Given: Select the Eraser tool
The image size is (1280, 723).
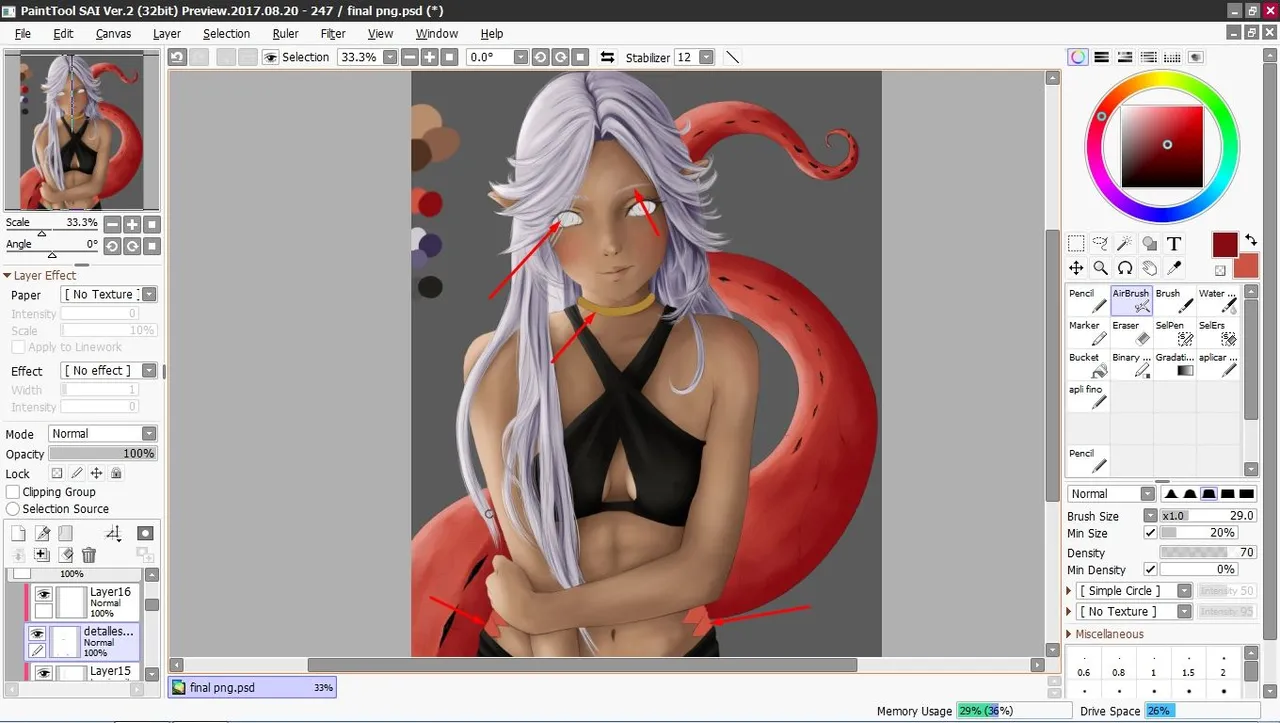Looking at the screenshot, I should tap(1131, 333).
